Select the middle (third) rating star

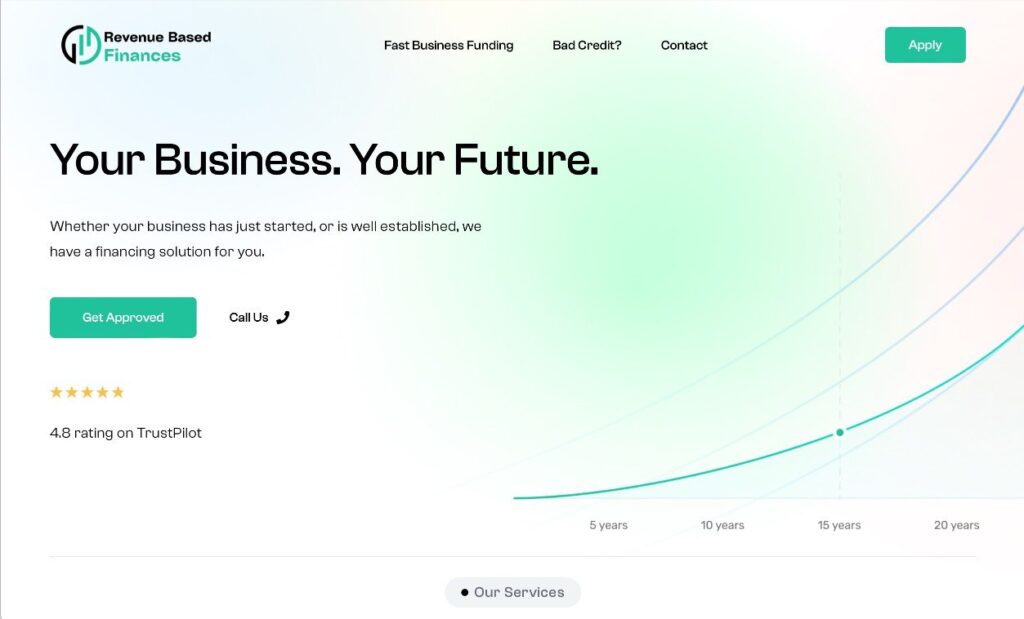pyautogui.click(x=87, y=392)
